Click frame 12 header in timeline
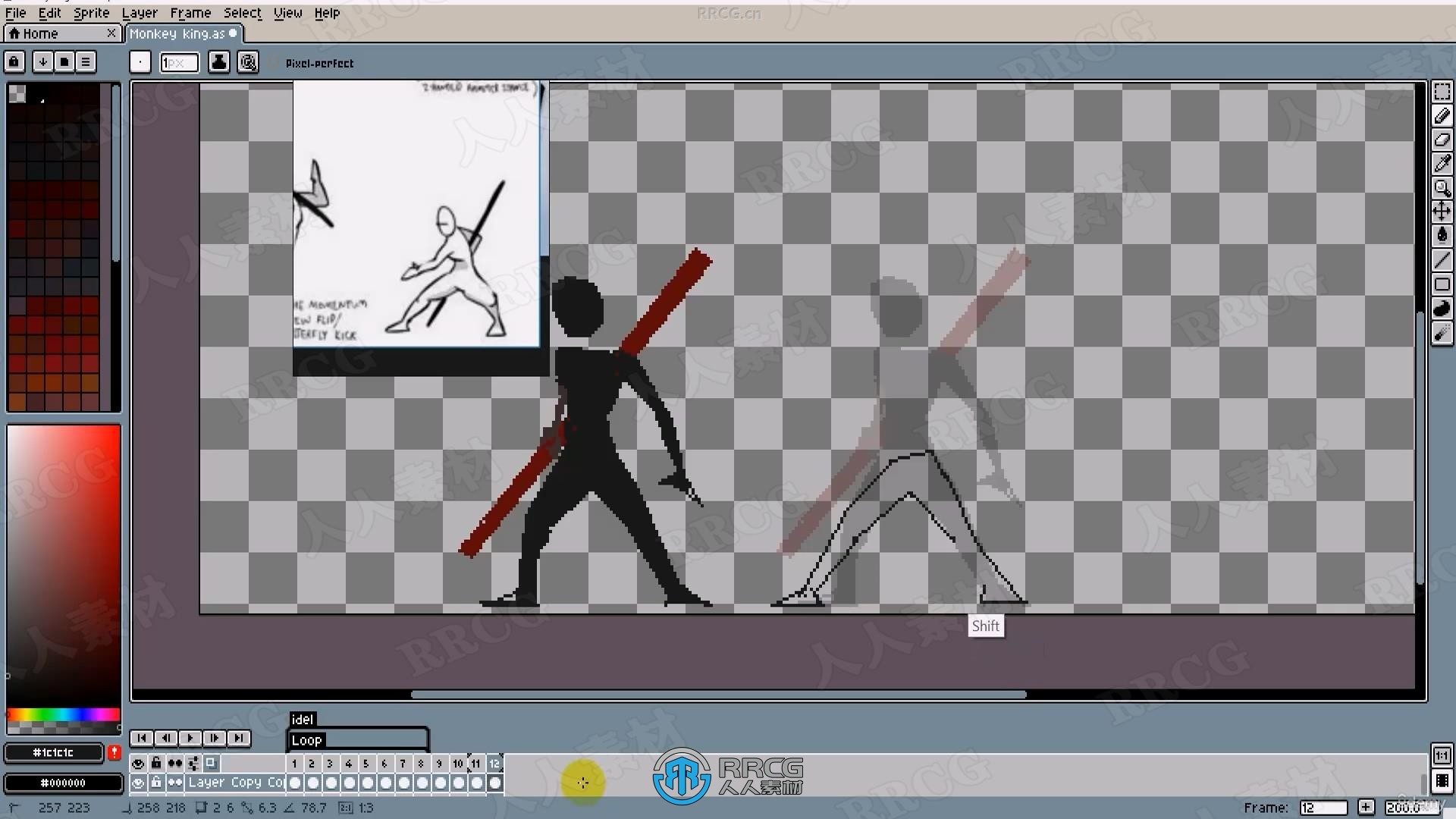1456x819 pixels. pos(494,764)
